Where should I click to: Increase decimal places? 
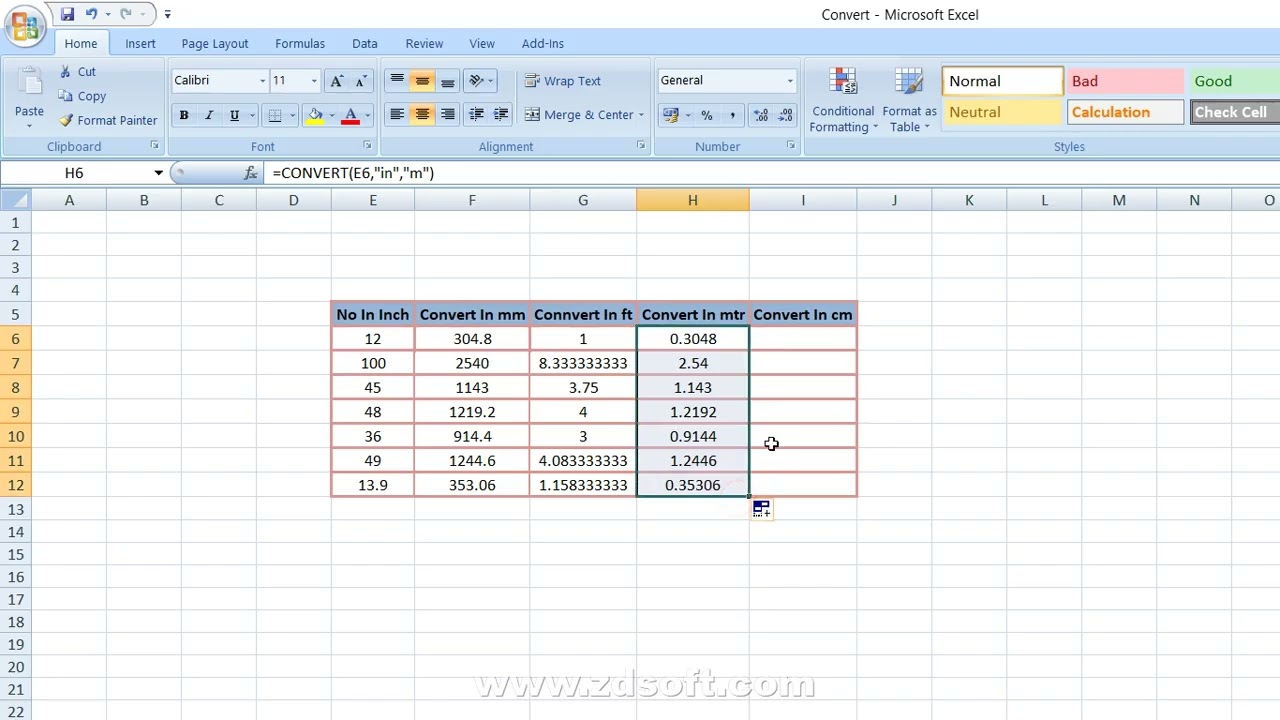click(761, 115)
